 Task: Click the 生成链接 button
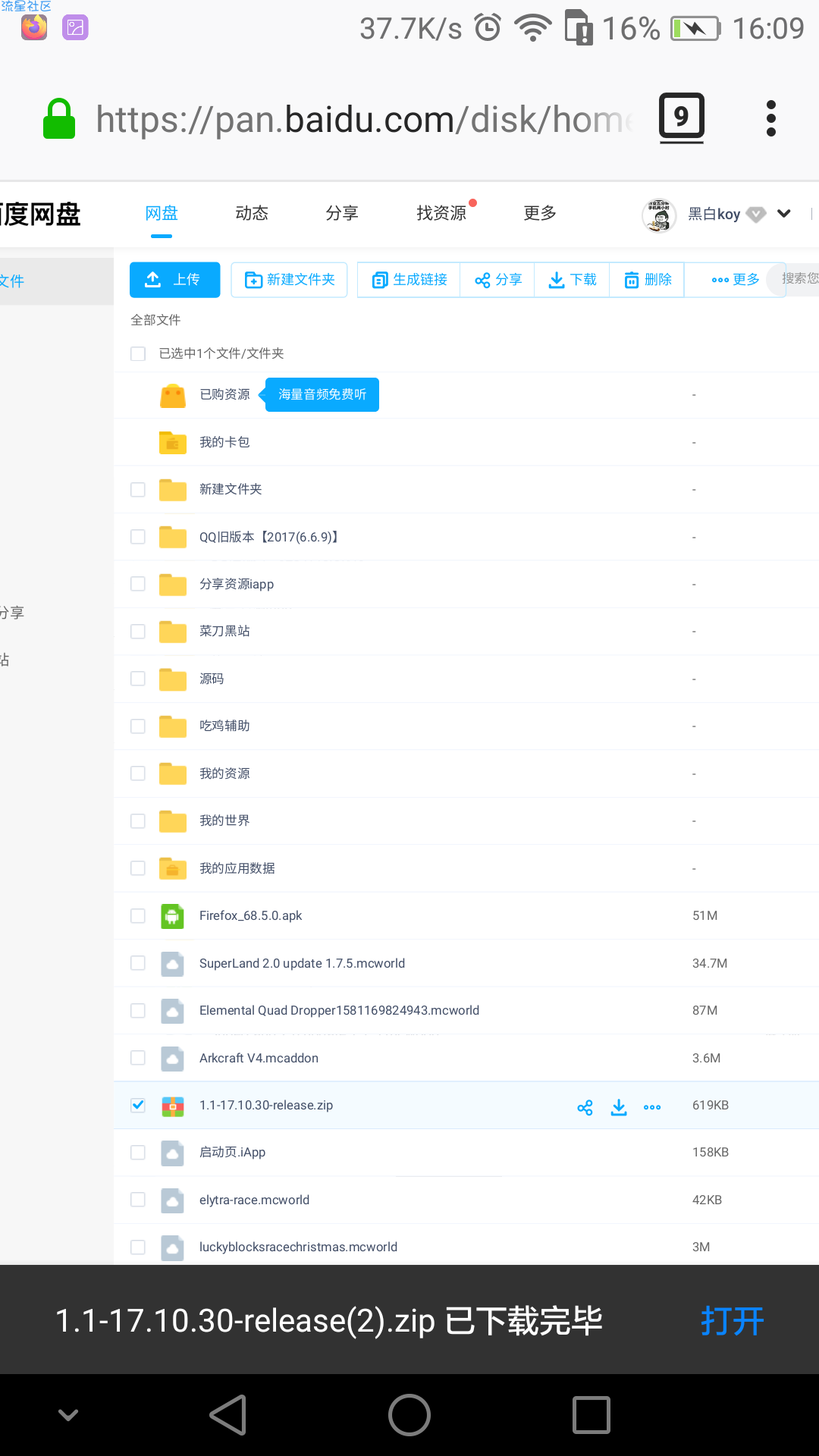[409, 280]
